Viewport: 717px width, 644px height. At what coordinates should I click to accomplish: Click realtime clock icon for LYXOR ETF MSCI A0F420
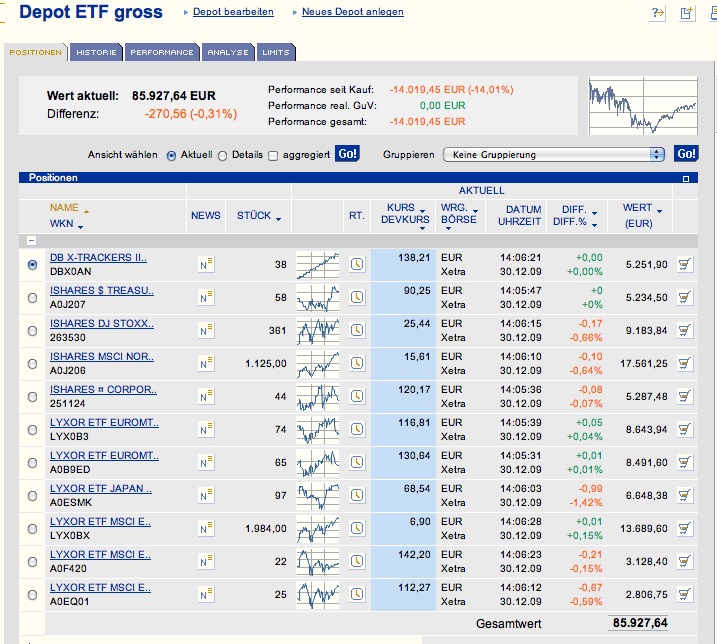[x=357, y=562]
